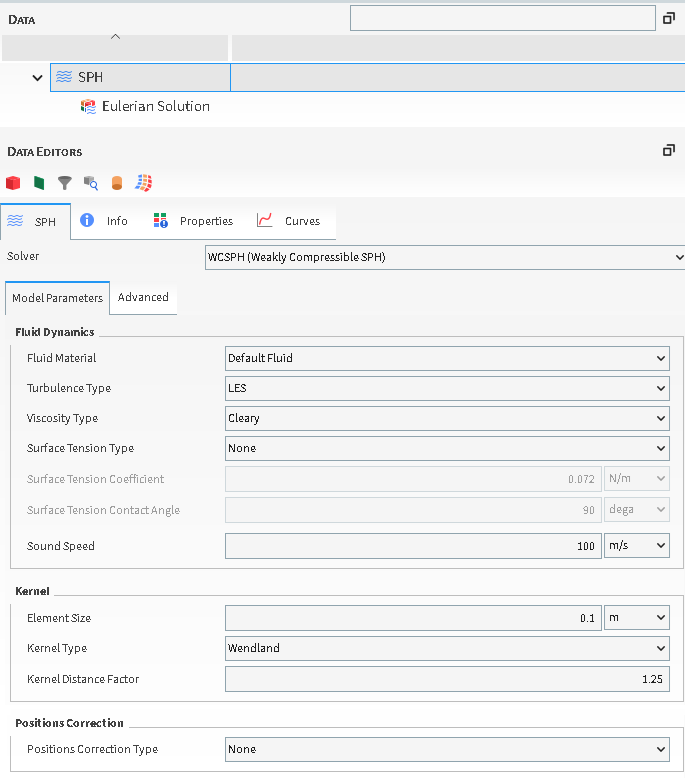Click the red cube icon in Data Editors
Screen dimensions: 685x779
click(13, 183)
